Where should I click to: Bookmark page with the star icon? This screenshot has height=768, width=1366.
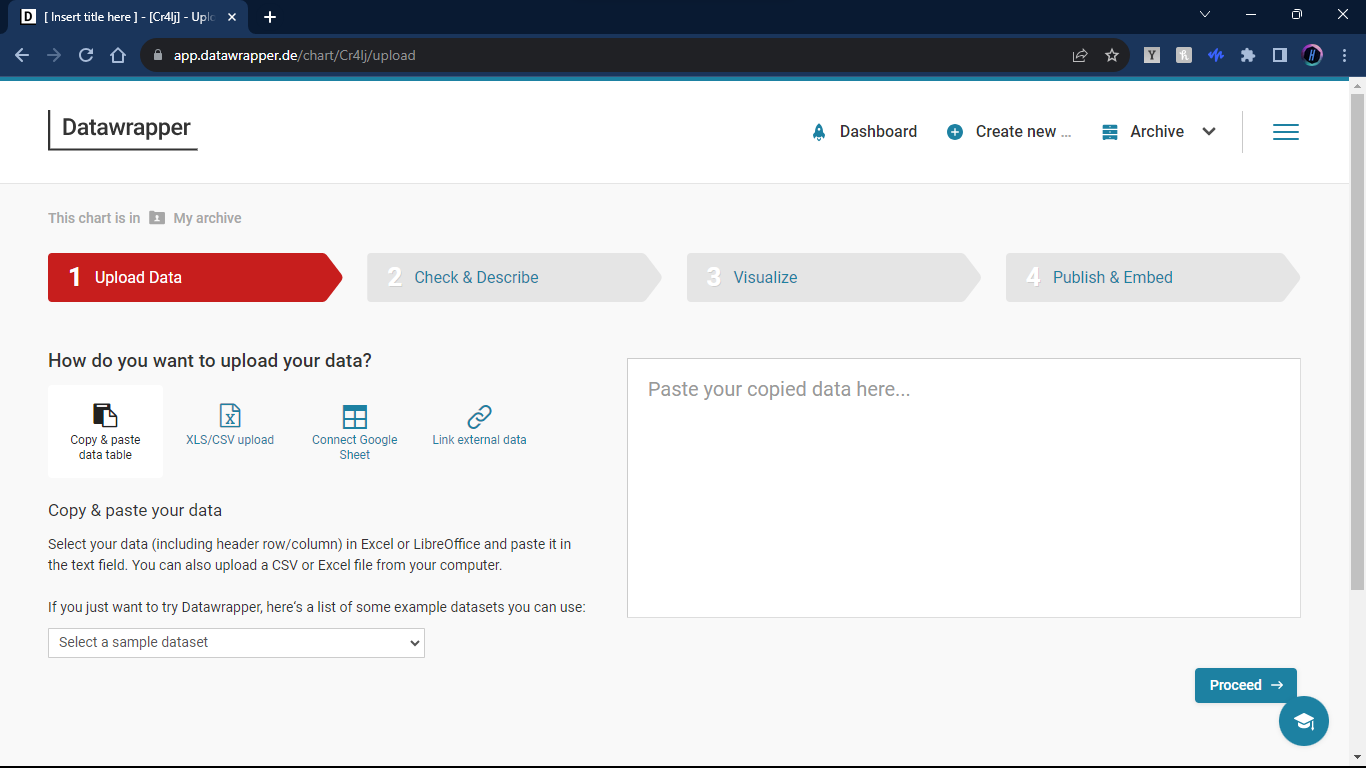(1111, 56)
